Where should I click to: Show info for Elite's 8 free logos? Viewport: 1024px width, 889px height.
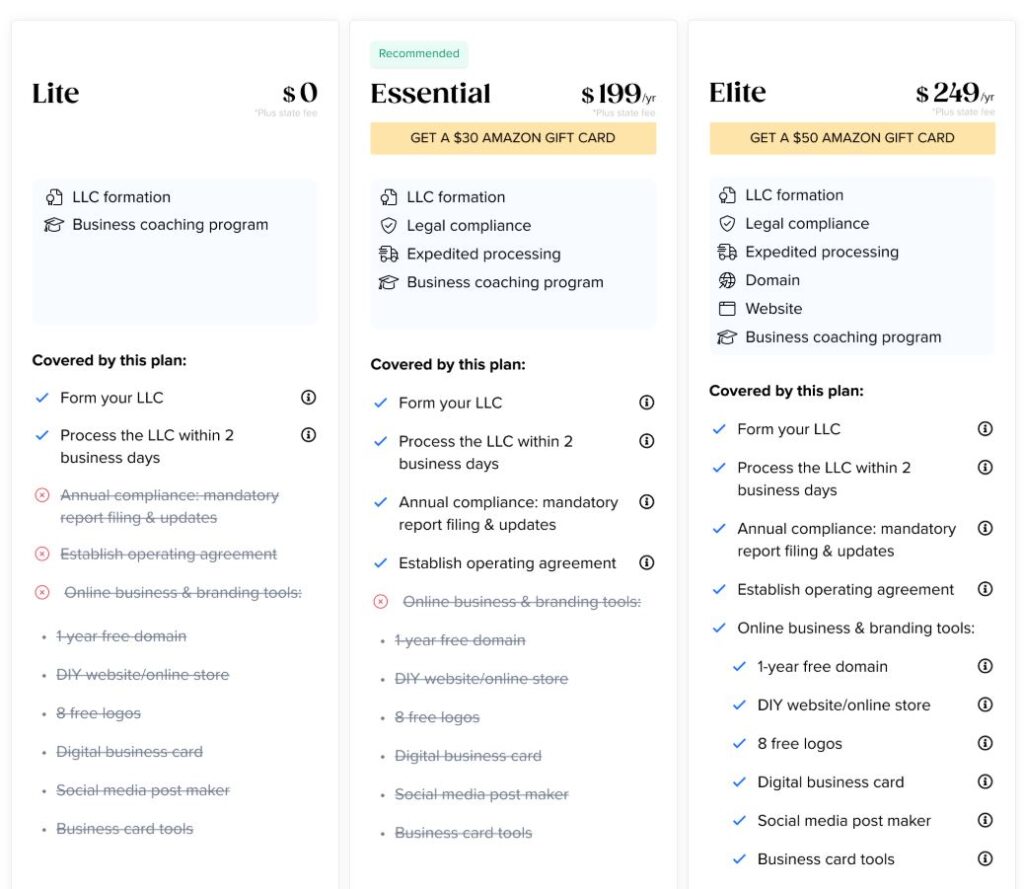tap(985, 743)
